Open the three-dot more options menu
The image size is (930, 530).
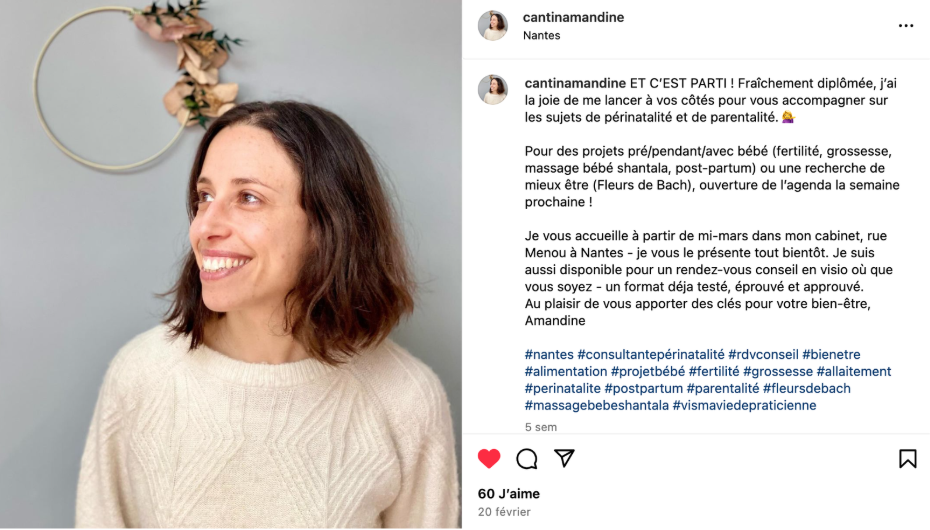(x=906, y=25)
